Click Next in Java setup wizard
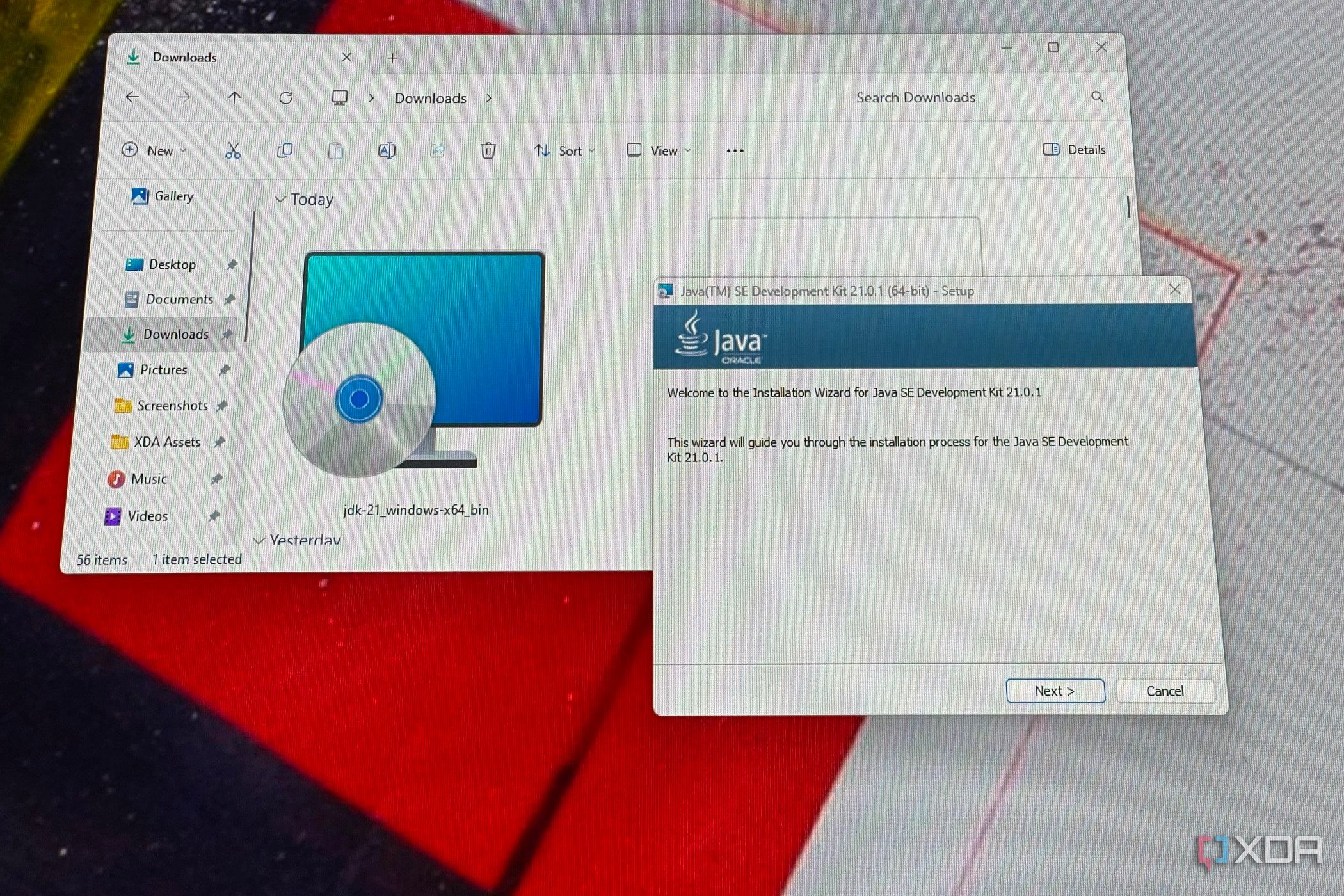1344x896 pixels. 1055,691
